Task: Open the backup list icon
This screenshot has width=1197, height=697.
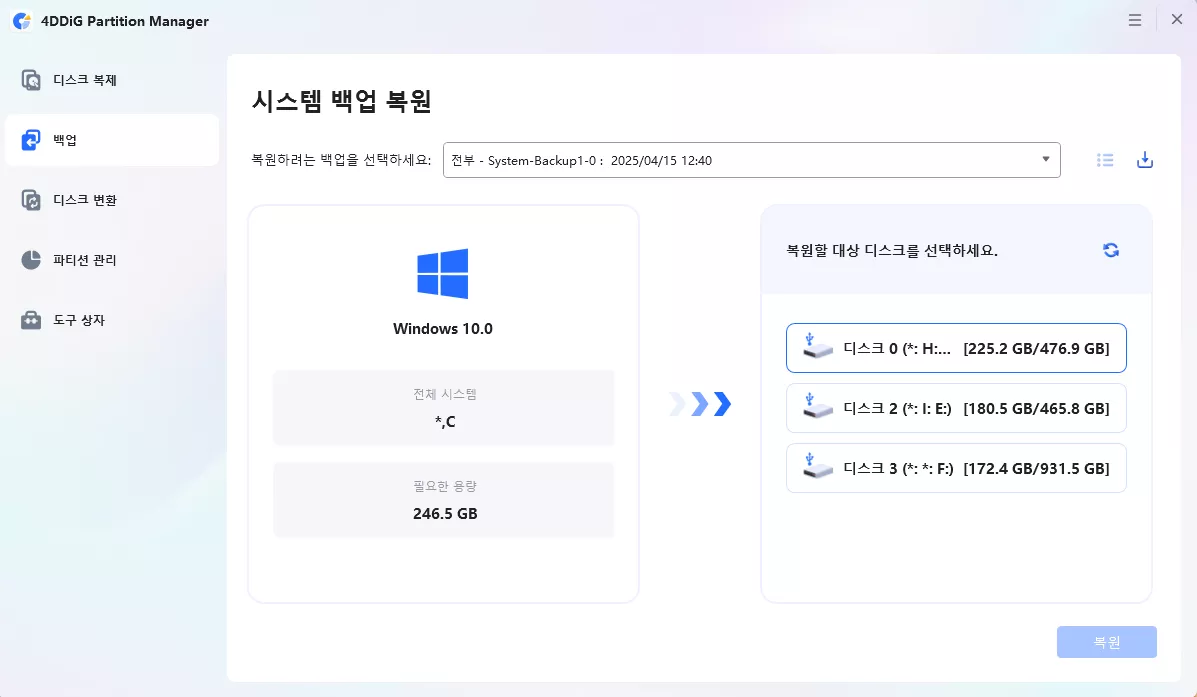Action: 1105,160
